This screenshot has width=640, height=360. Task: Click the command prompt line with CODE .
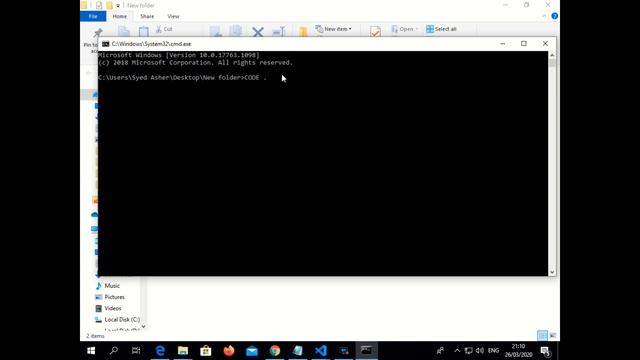coord(182,78)
